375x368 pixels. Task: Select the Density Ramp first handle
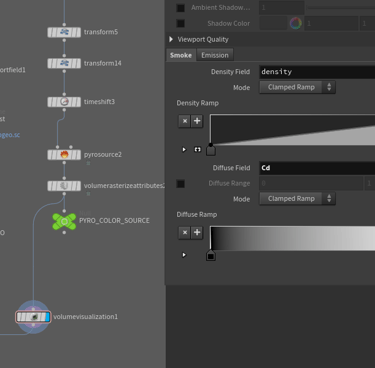click(211, 150)
